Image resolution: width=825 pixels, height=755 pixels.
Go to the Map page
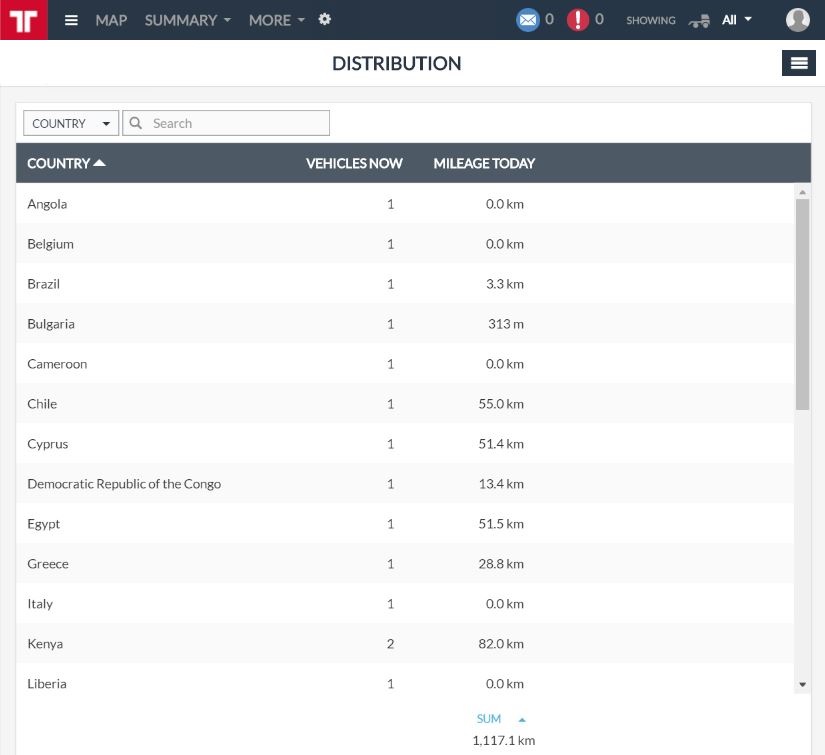point(111,20)
